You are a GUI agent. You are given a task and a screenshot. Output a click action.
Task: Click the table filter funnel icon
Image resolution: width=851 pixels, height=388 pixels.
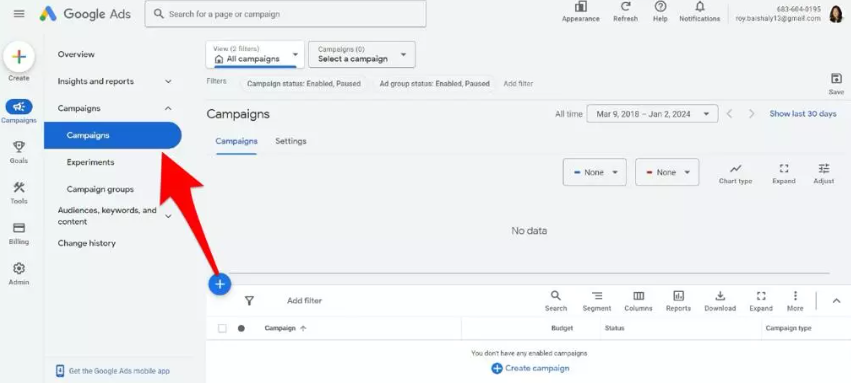tap(249, 301)
